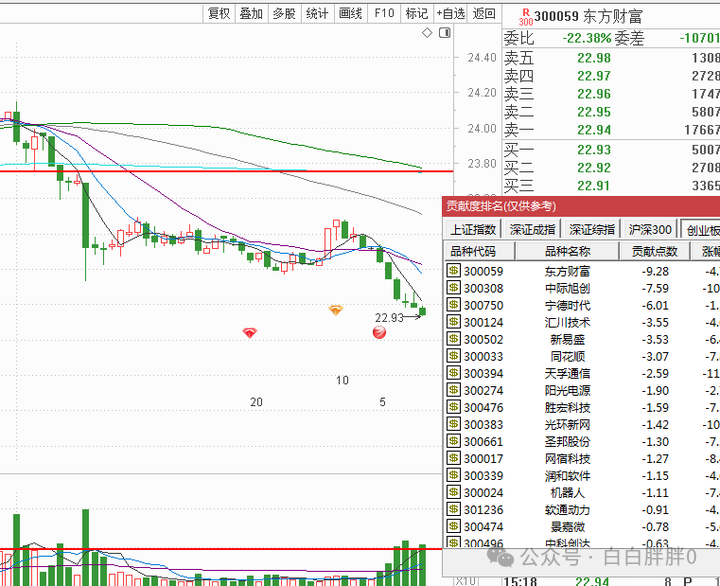Click the 22.93 price label on chart
Image resolution: width=720 pixels, height=586 pixels.
pos(389,318)
